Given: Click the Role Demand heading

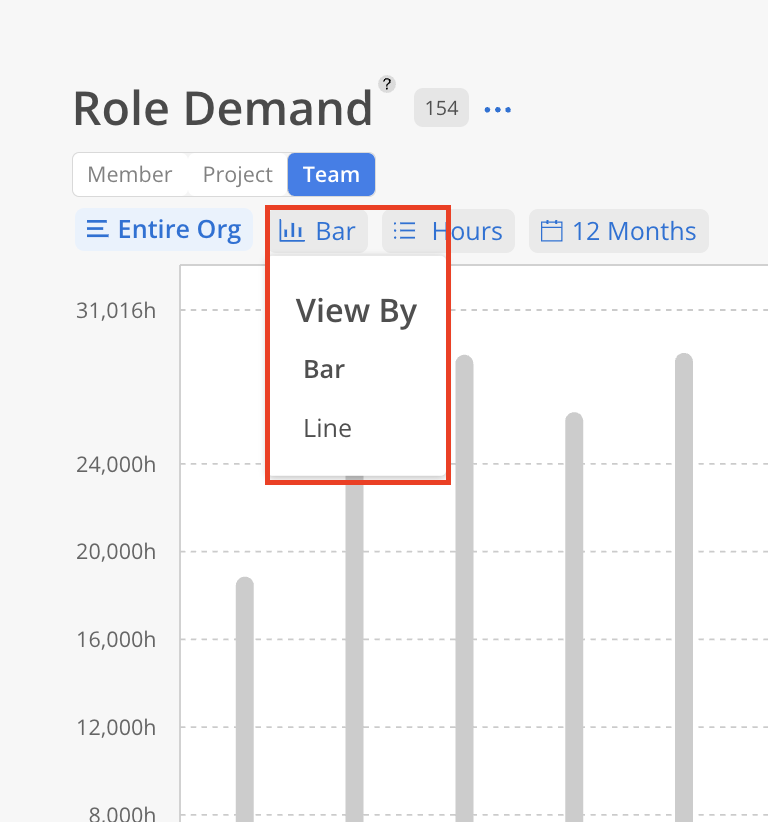Looking at the screenshot, I should point(223,109).
